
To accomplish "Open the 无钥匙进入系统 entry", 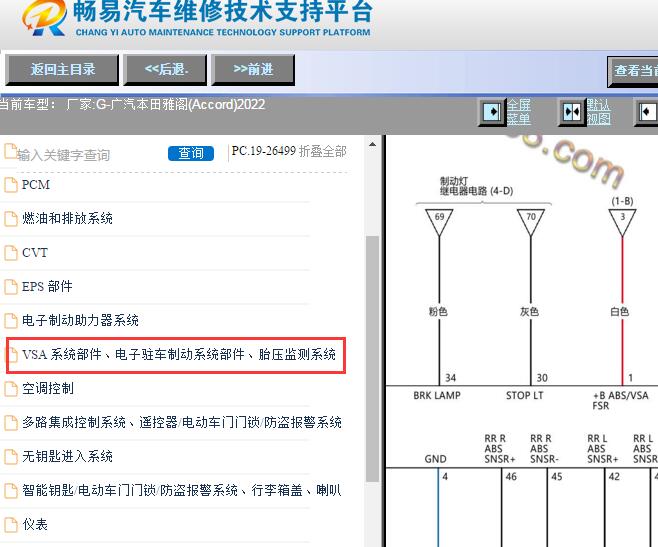I will pos(67,457).
